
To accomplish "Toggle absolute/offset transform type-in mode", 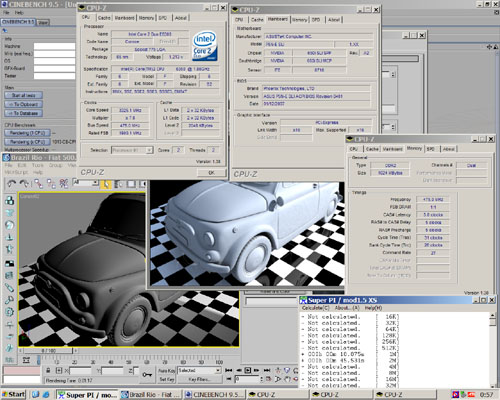I will point(59,371).
